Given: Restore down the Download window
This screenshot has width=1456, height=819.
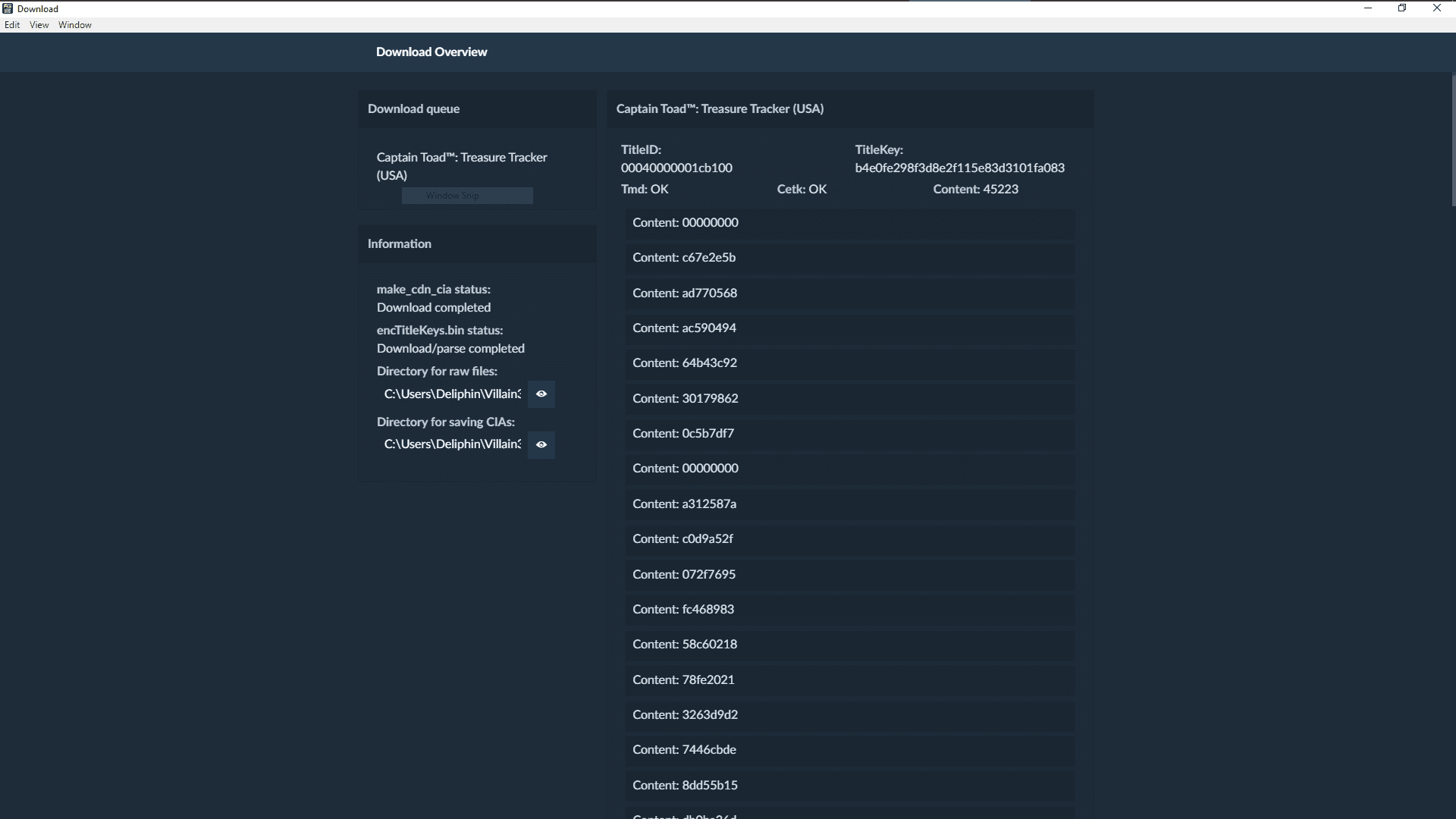Looking at the screenshot, I should (x=1402, y=8).
